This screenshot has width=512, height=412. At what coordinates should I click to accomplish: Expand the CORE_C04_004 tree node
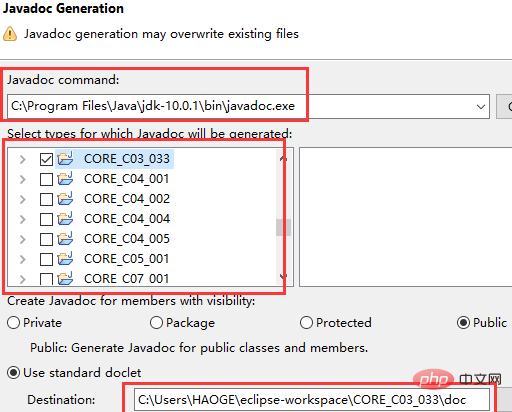[22, 219]
